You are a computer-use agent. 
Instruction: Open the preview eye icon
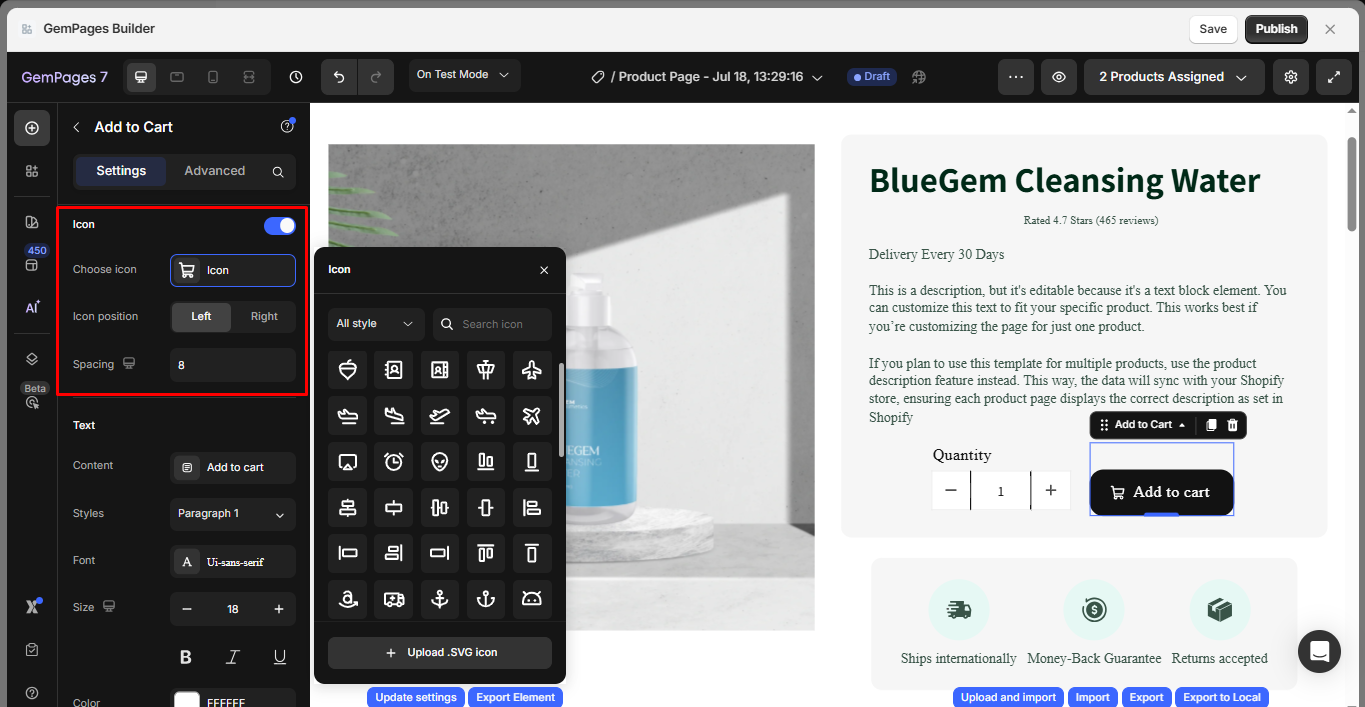1058,77
